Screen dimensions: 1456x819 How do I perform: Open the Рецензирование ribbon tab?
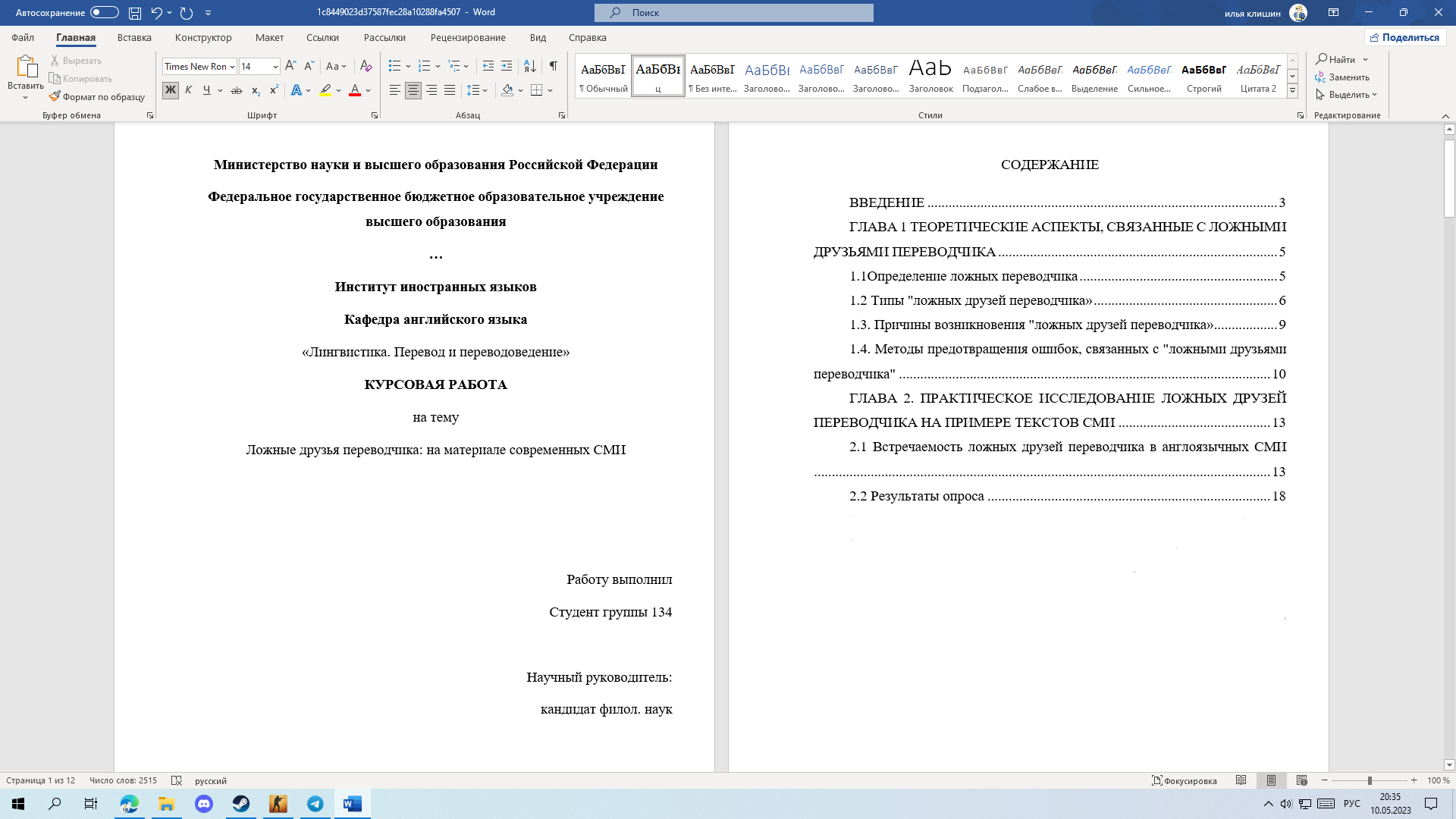[x=467, y=37]
